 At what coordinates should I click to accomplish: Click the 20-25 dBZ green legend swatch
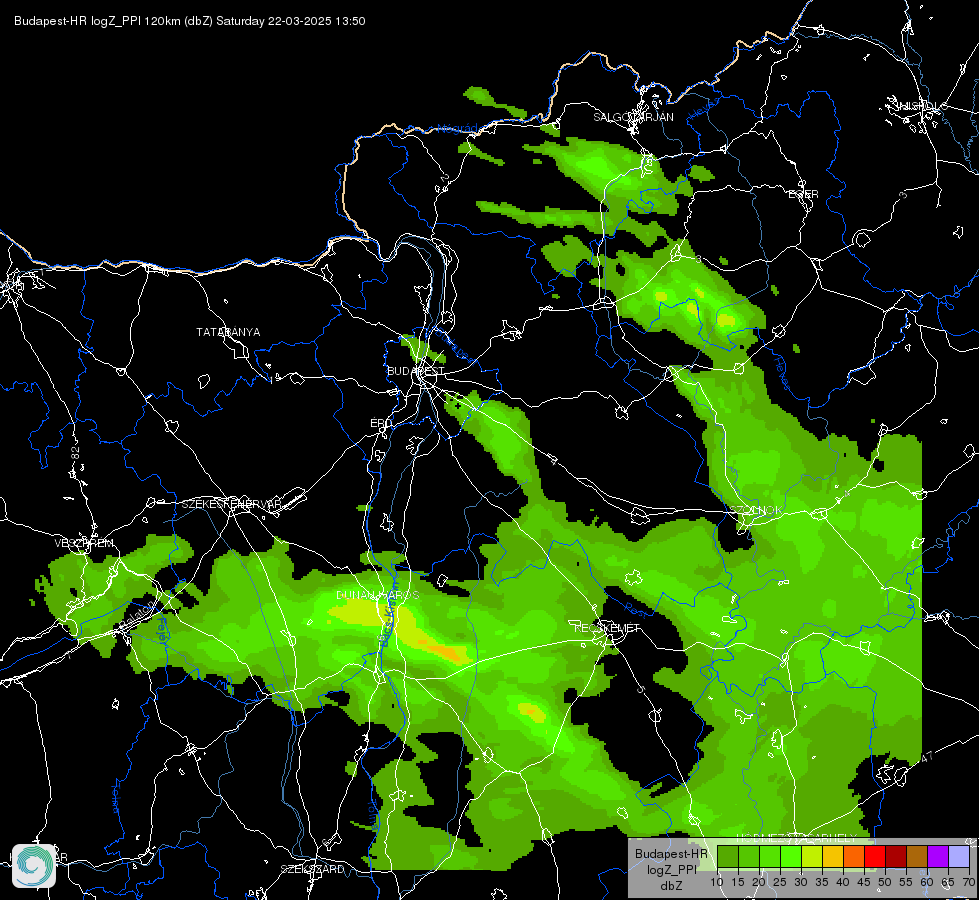[x=770, y=857]
